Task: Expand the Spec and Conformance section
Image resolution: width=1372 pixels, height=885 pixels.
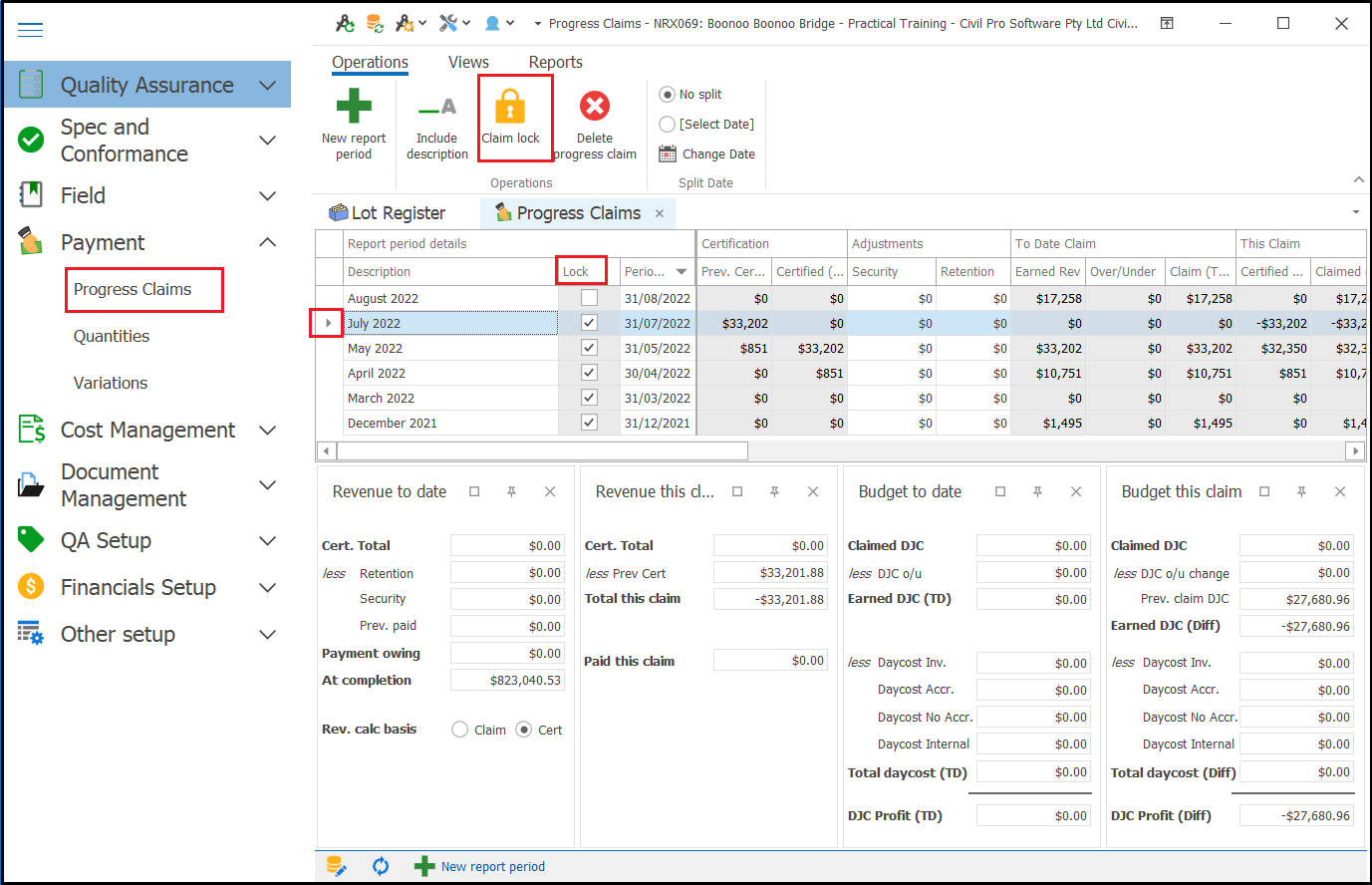Action: point(267,141)
